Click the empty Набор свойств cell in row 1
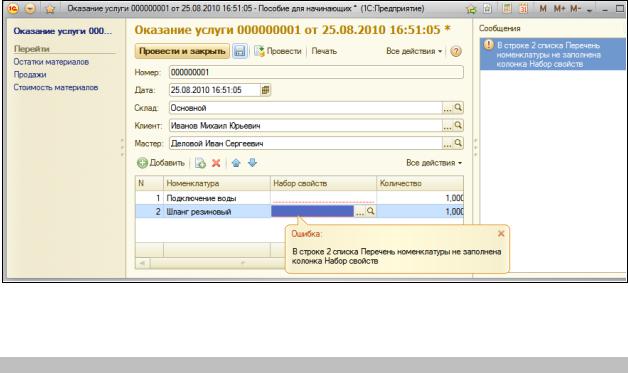Screen dimensions: 628x373 (x=324, y=198)
